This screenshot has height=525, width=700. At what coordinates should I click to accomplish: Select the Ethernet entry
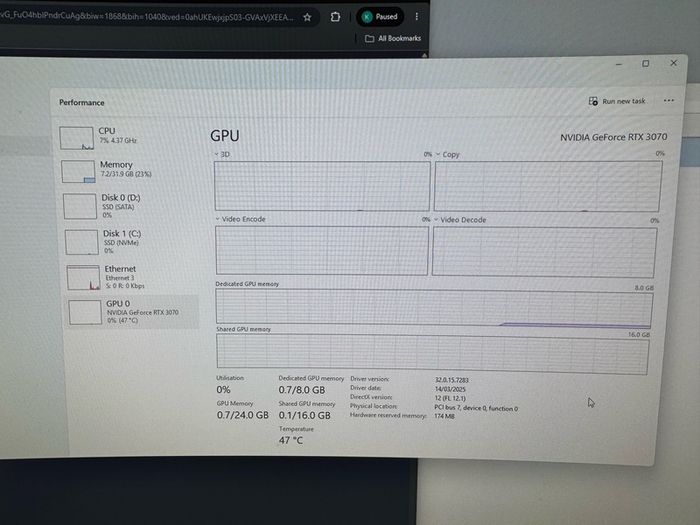132,277
